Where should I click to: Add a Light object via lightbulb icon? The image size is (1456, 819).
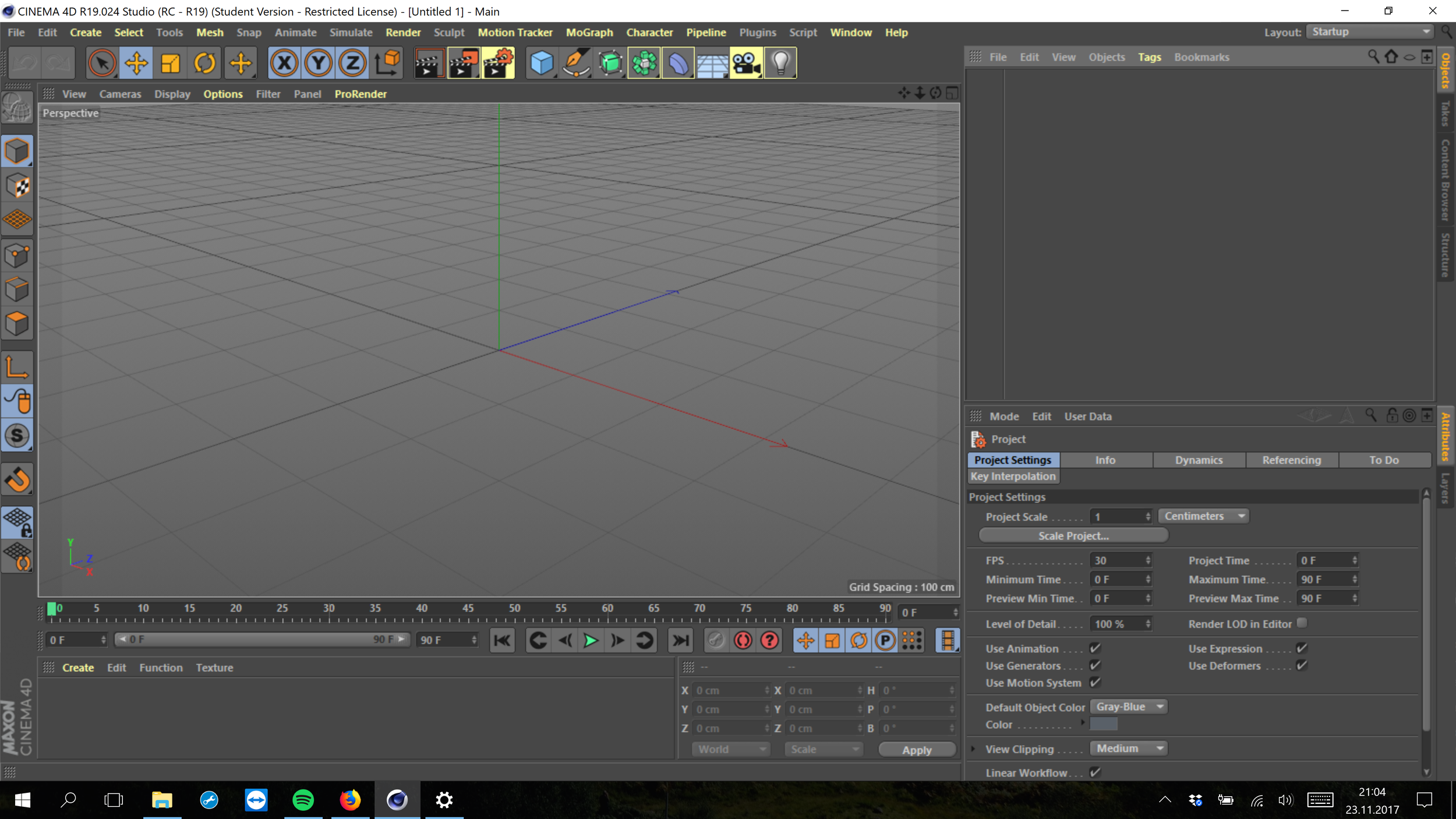tap(780, 63)
